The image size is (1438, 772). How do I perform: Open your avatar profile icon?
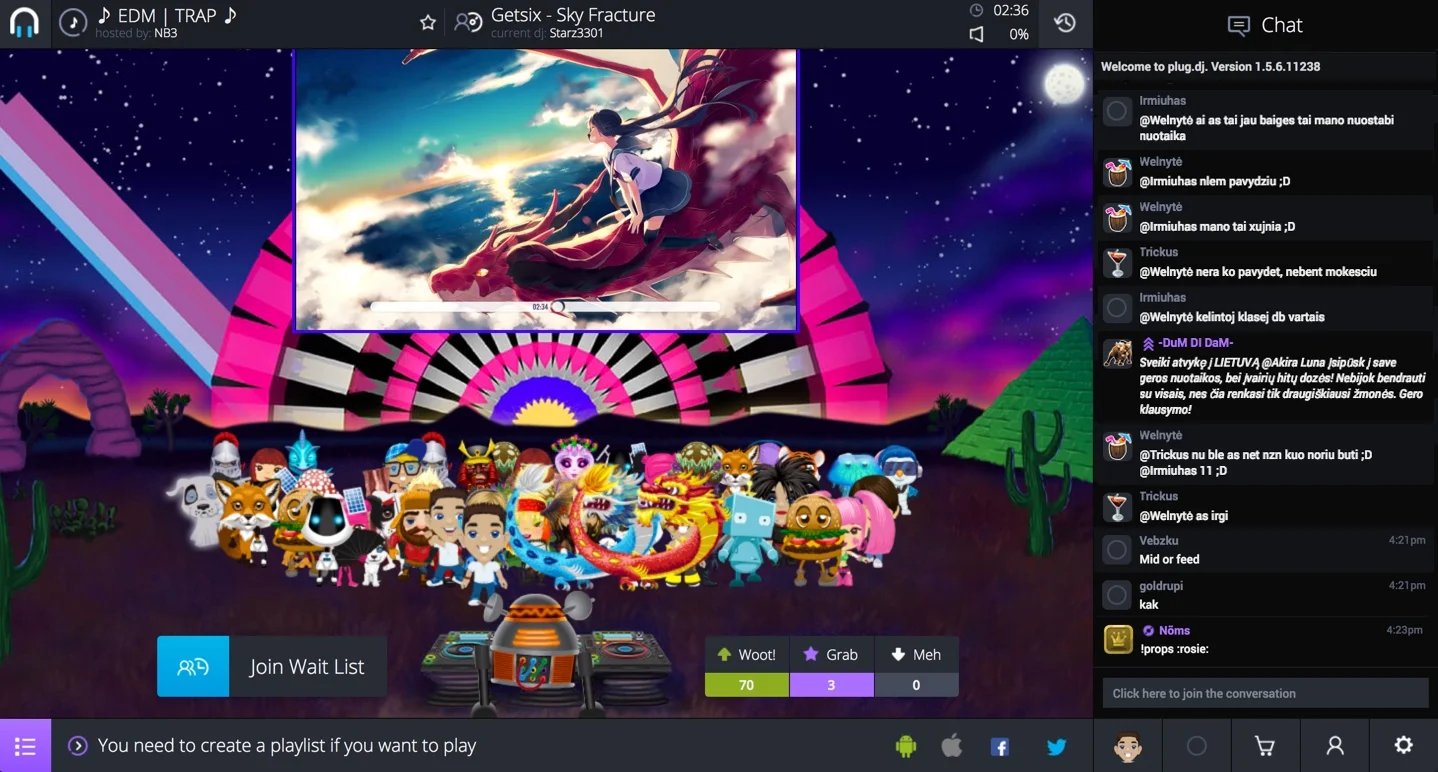(1128, 746)
